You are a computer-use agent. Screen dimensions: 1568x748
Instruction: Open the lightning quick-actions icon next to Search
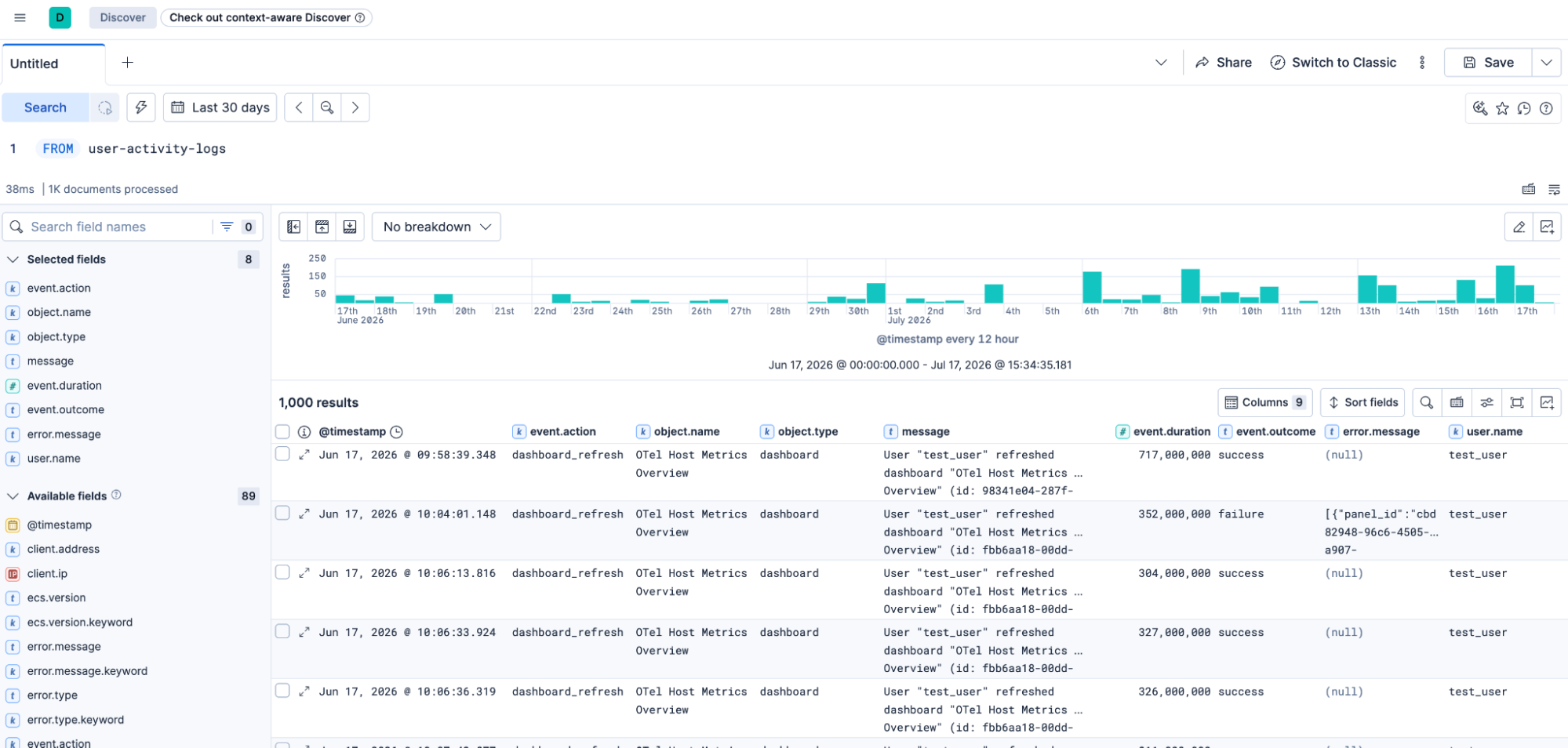pyautogui.click(x=141, y=107)
